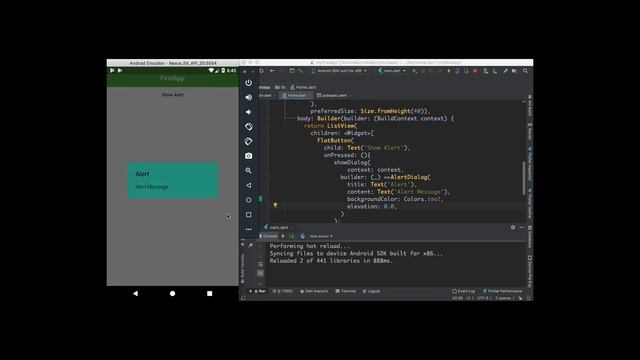Image resolution: width=640 pixels, height=360 pixels.
Task: Tap Android back navigation button
Action: coord(136,293)
